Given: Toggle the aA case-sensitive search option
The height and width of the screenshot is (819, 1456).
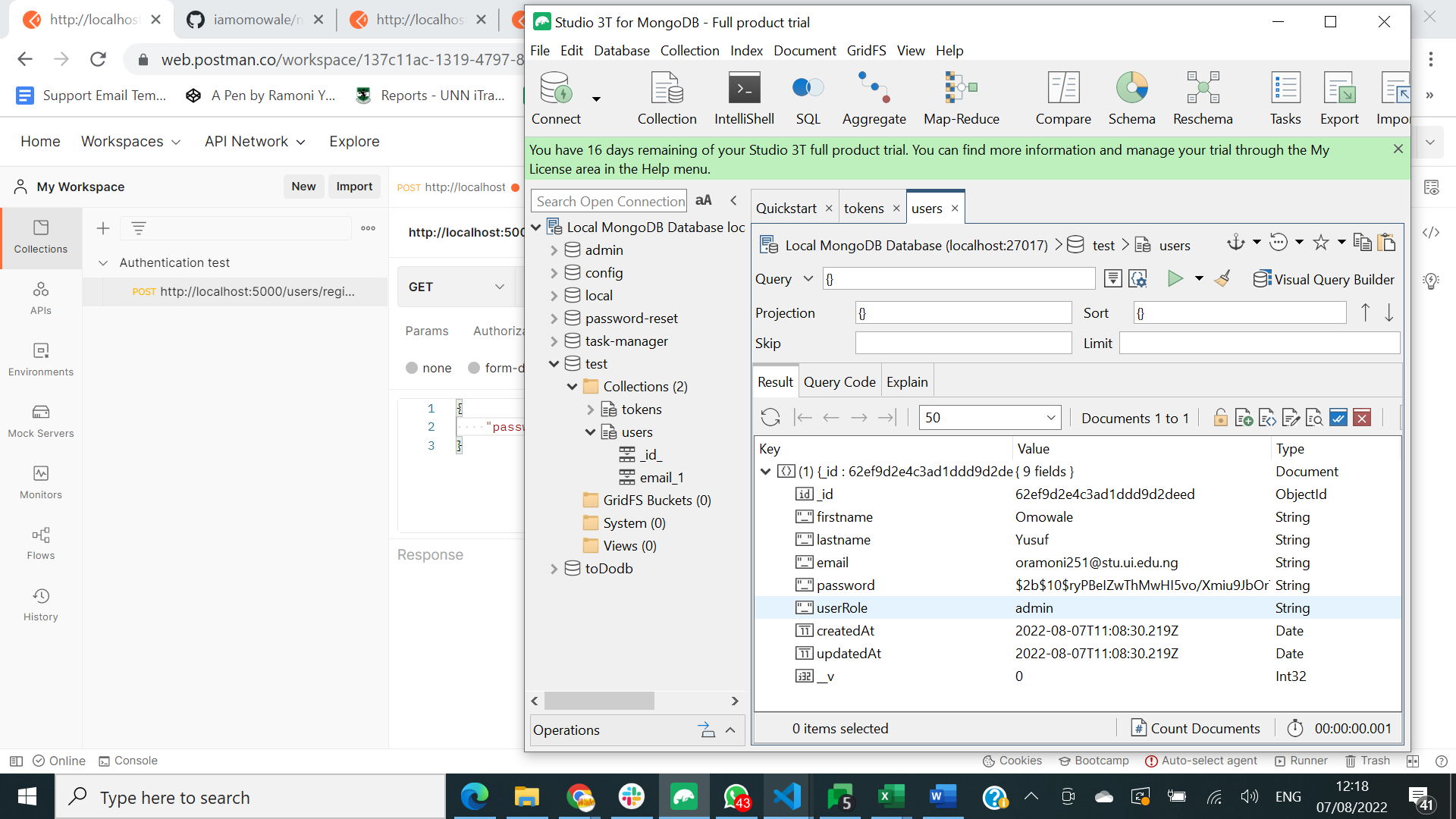Looking at the screenshot, I should [703, 201].
